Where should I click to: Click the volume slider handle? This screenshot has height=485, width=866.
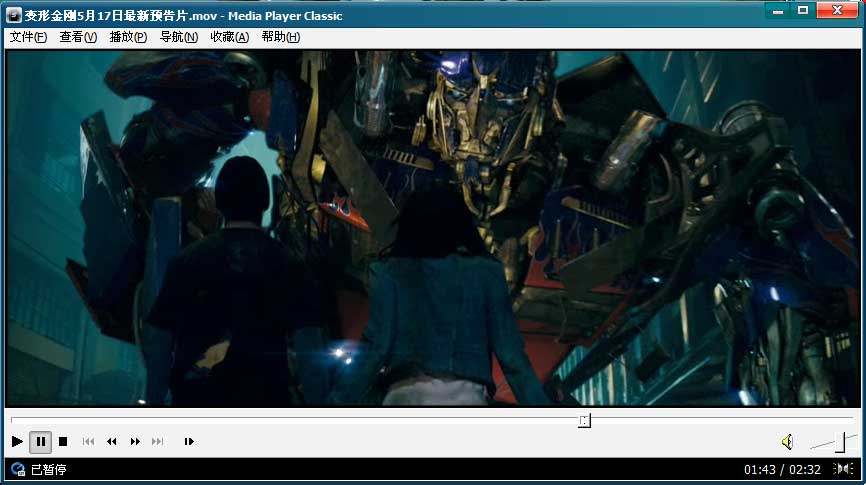(840, 442)
